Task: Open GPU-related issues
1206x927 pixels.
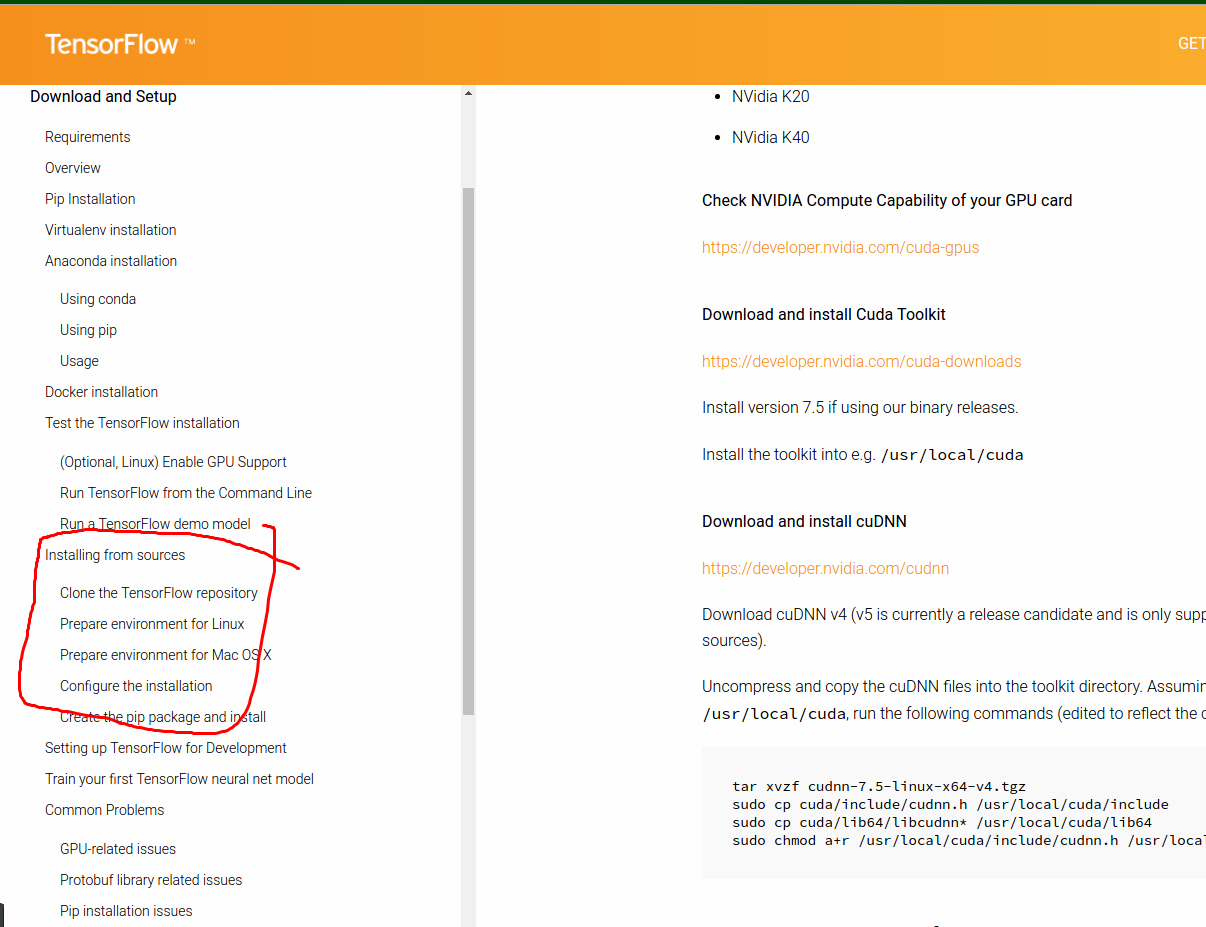Action: click(x=118, y=849)
